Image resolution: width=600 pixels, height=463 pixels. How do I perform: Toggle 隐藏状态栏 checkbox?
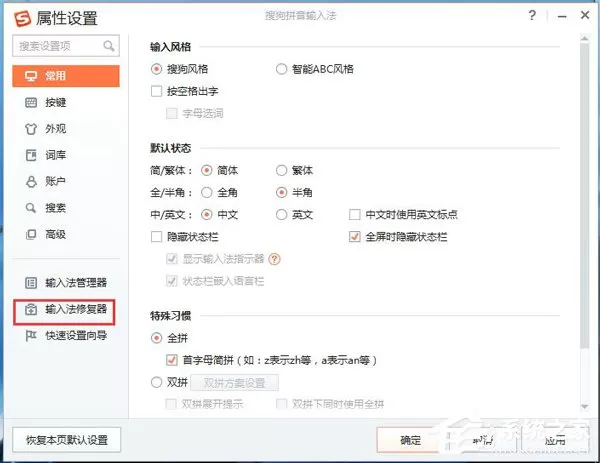157,237
